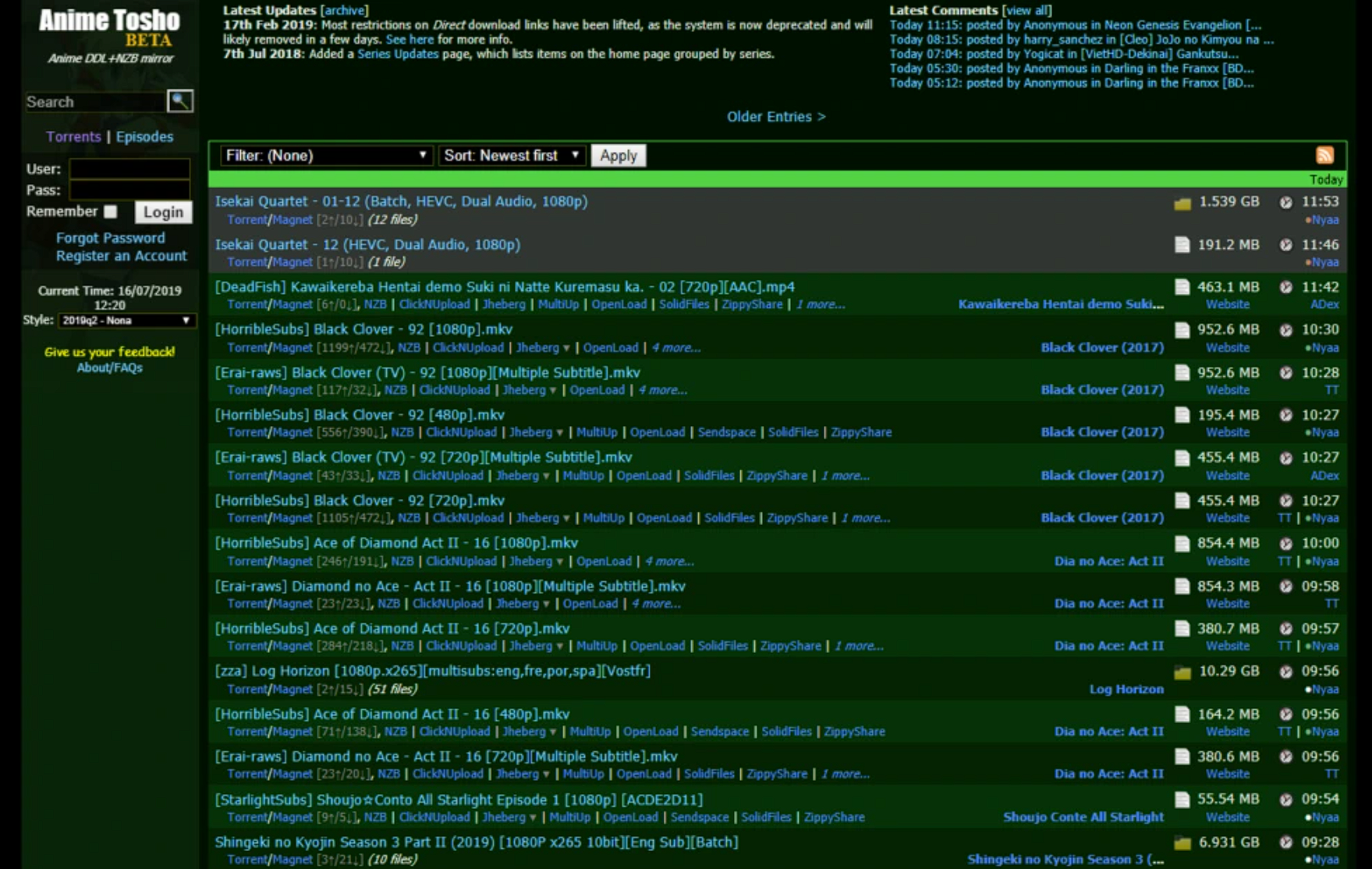Click clock icon next to 09:57

click(x=1285, y=629)
